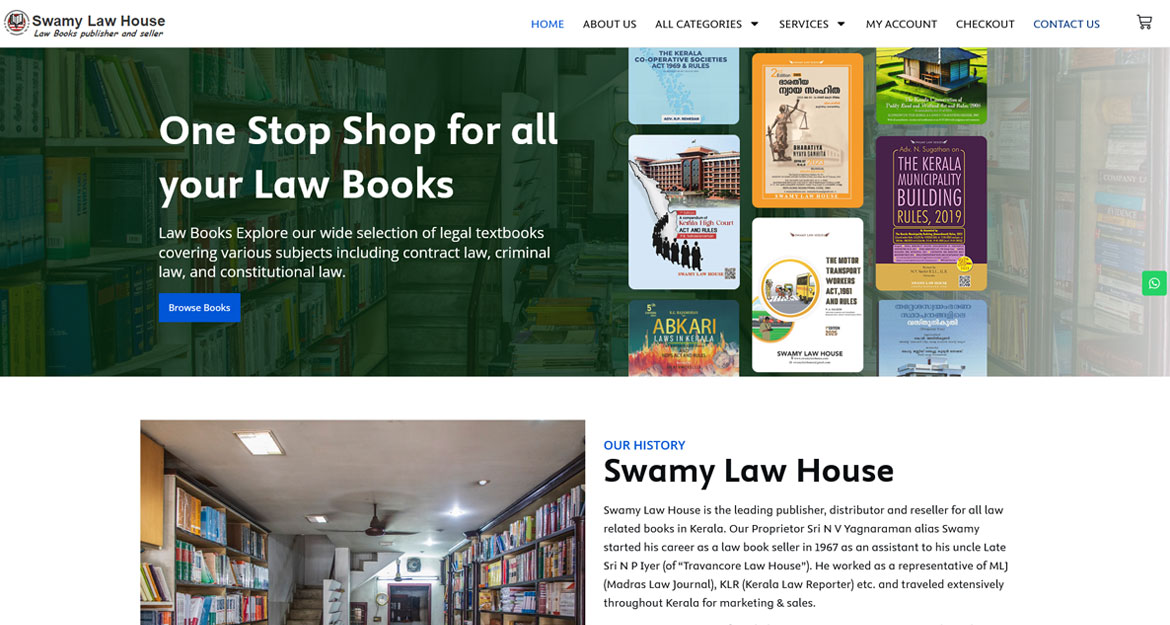Click the Browse Books button

199,307
